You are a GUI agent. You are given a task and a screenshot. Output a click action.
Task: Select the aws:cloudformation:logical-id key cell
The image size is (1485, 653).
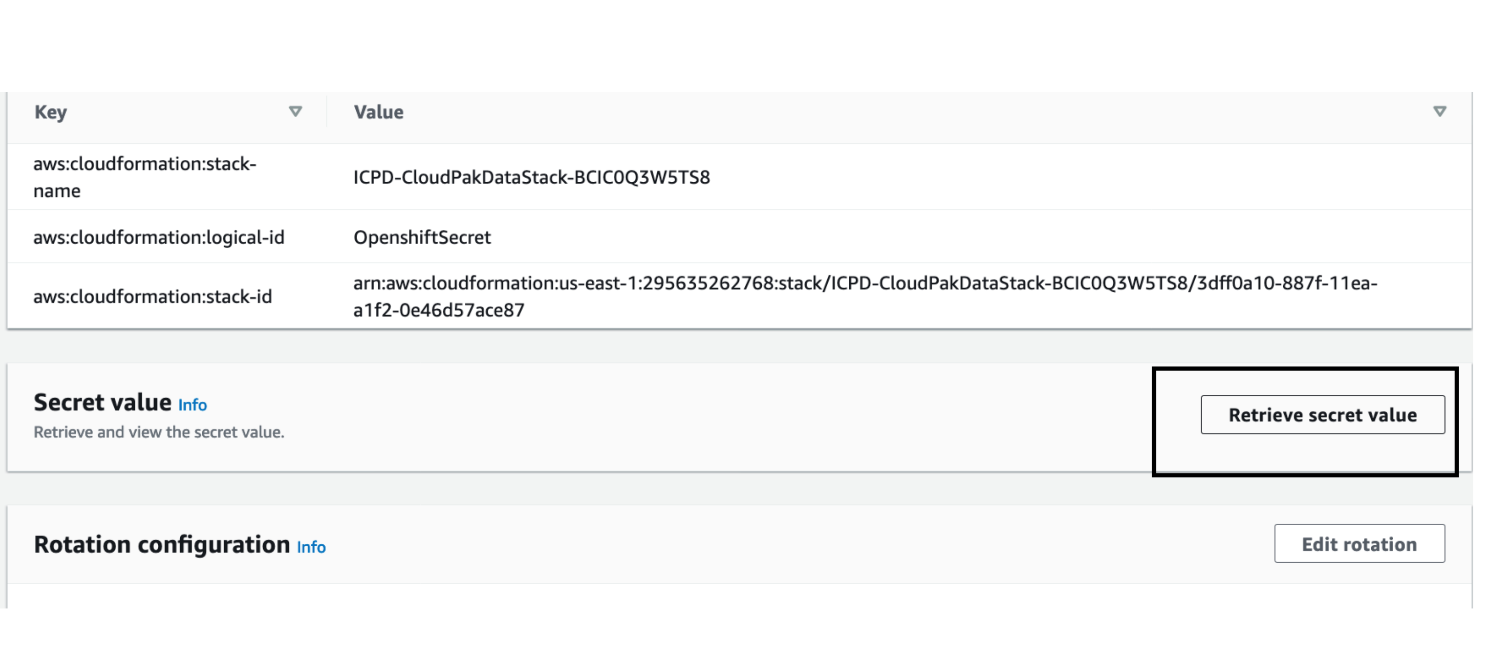[159, 237]
